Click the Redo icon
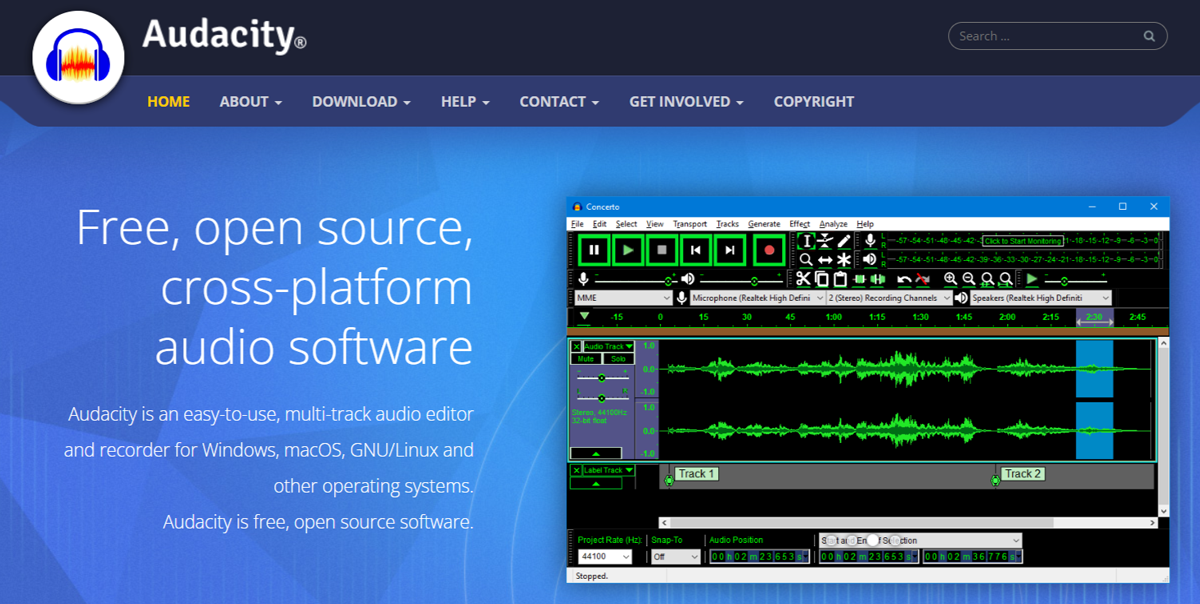The width and height of the screenshot is (1200, 604). coord(922,279)
